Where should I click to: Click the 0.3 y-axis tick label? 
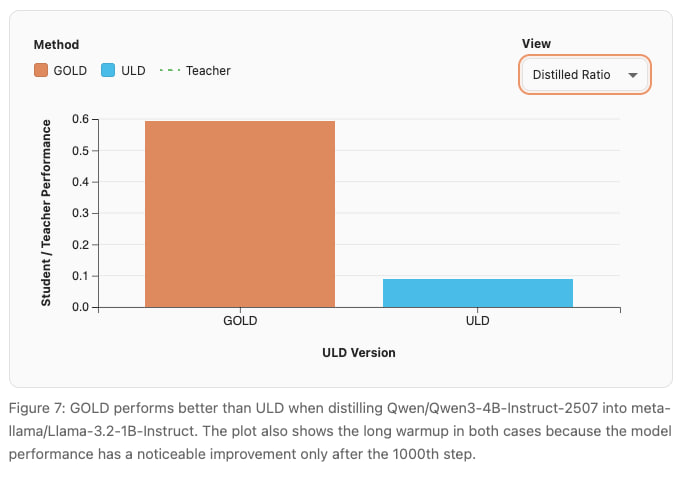(80, 213)
